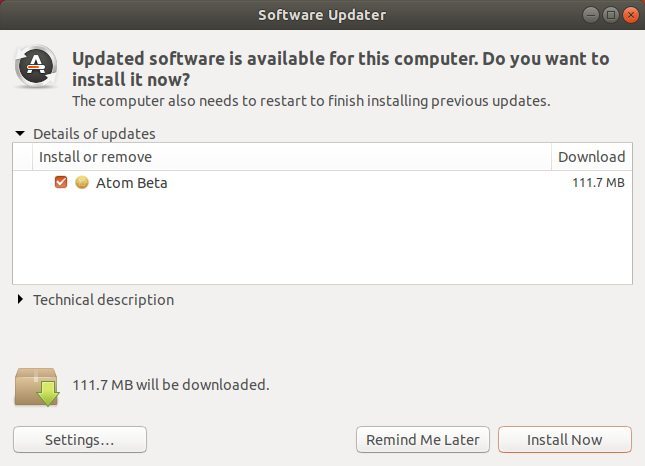645x466 pixels.
Task: Minimize the Software Updater window
Action: tap(591, 15)
